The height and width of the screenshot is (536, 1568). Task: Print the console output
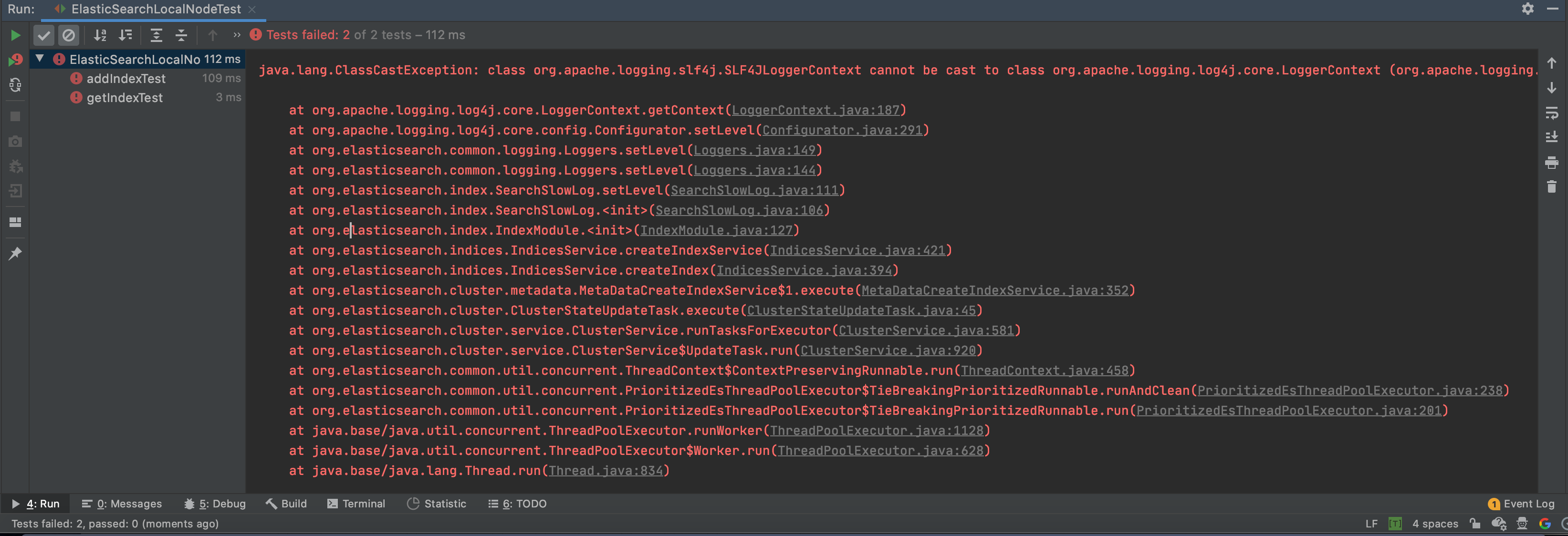pyautogui.click(x=1552, y=163)
